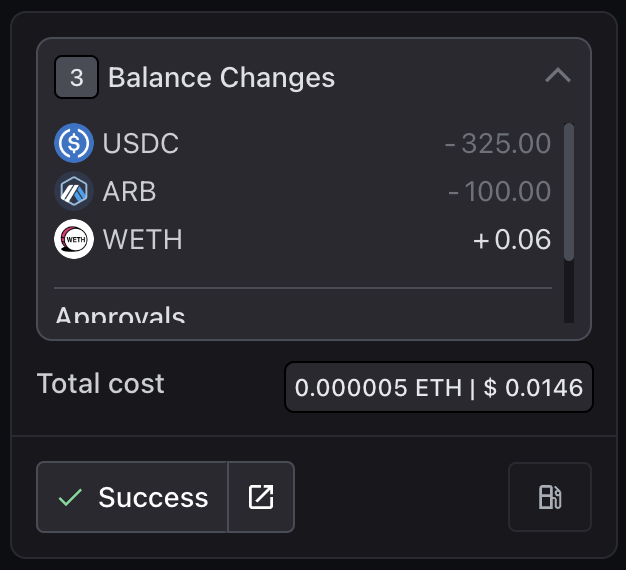Click the gas pump icon button

[x=550, y=497]
